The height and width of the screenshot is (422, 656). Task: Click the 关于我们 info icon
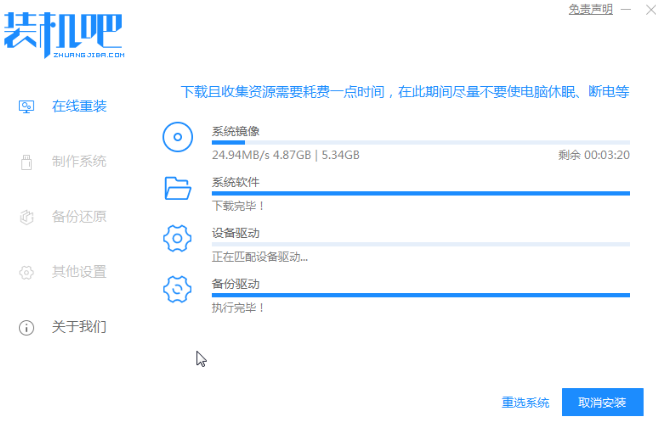(27, 327)
